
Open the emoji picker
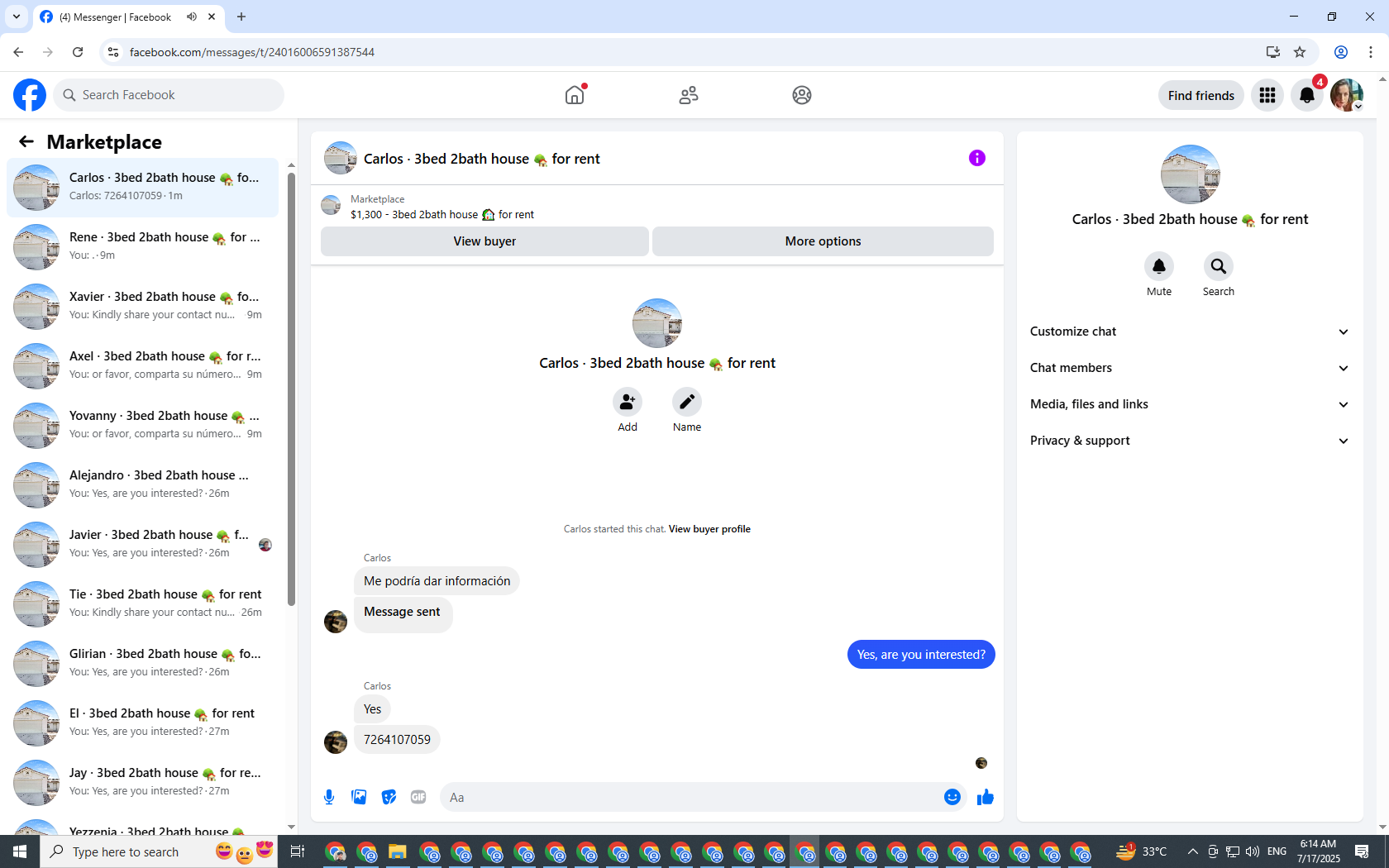point(952,797)
